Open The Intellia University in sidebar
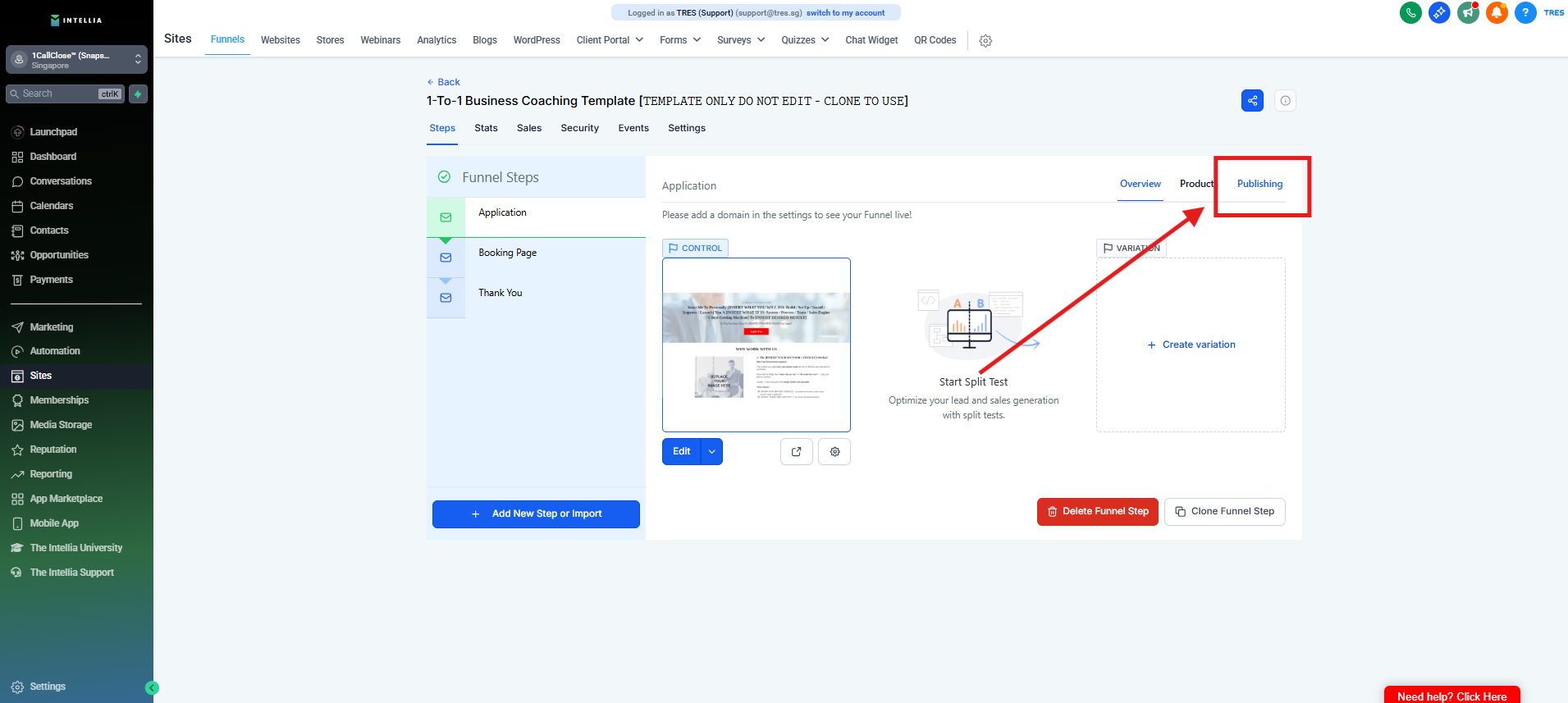The width and height of the screenshot is (1568, 703). coord(76,548)
